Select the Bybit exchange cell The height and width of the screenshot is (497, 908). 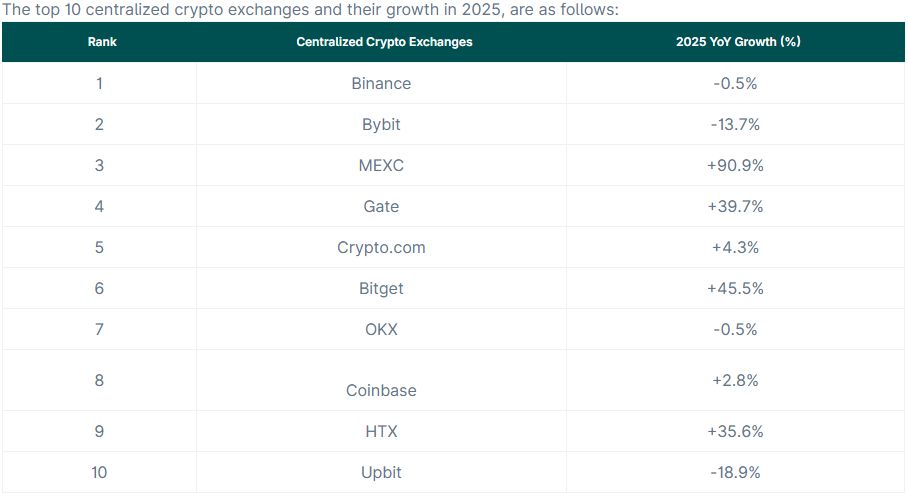point(381,124)
